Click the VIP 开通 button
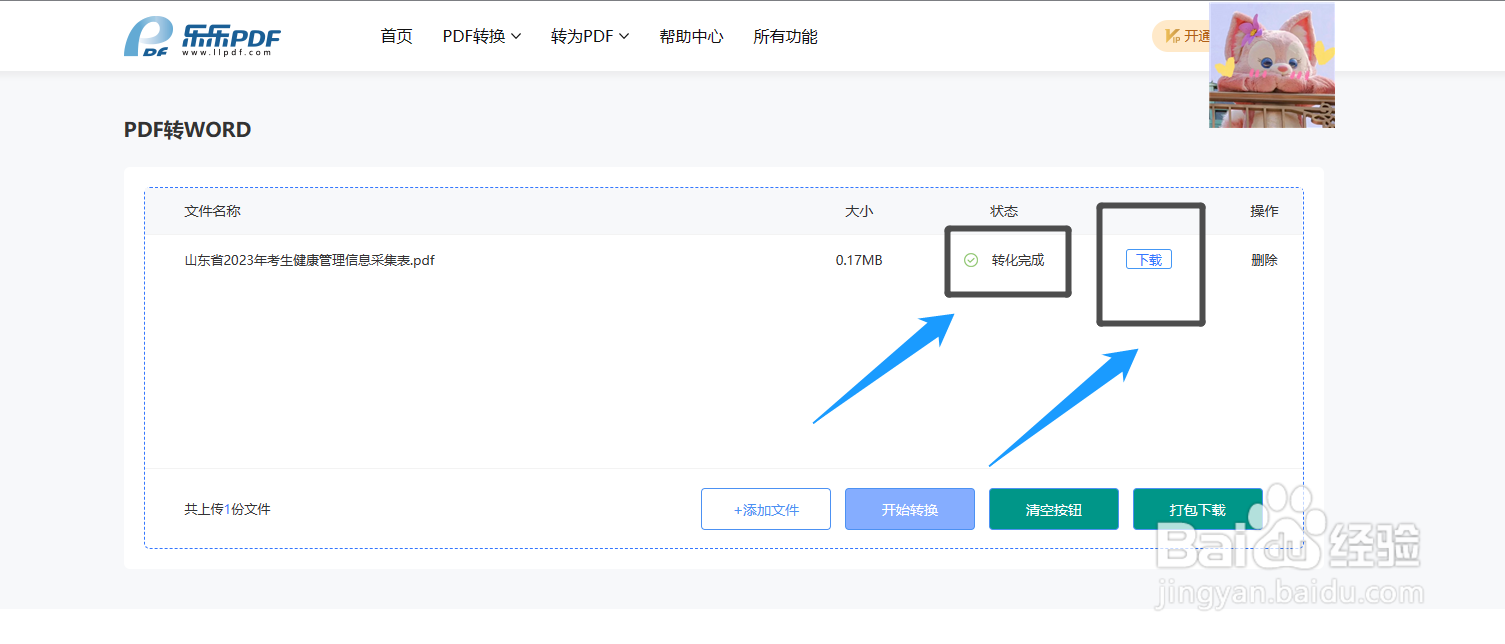This screenshot has height=644, width=1505. coord(1182,37)
